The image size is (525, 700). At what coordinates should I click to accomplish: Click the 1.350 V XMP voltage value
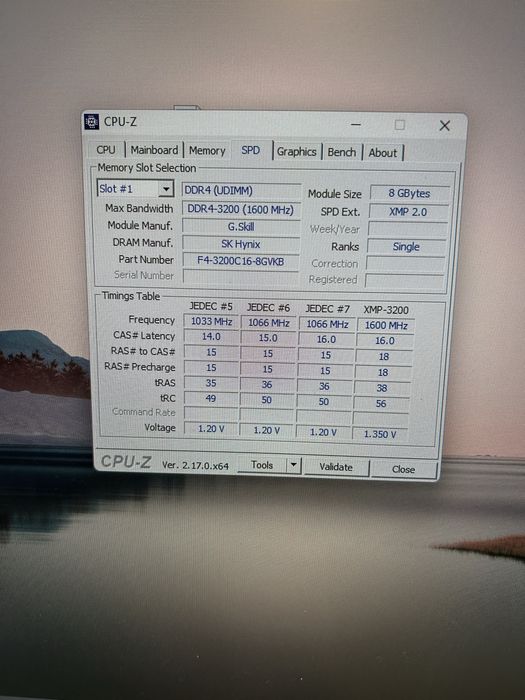(379, 434)
